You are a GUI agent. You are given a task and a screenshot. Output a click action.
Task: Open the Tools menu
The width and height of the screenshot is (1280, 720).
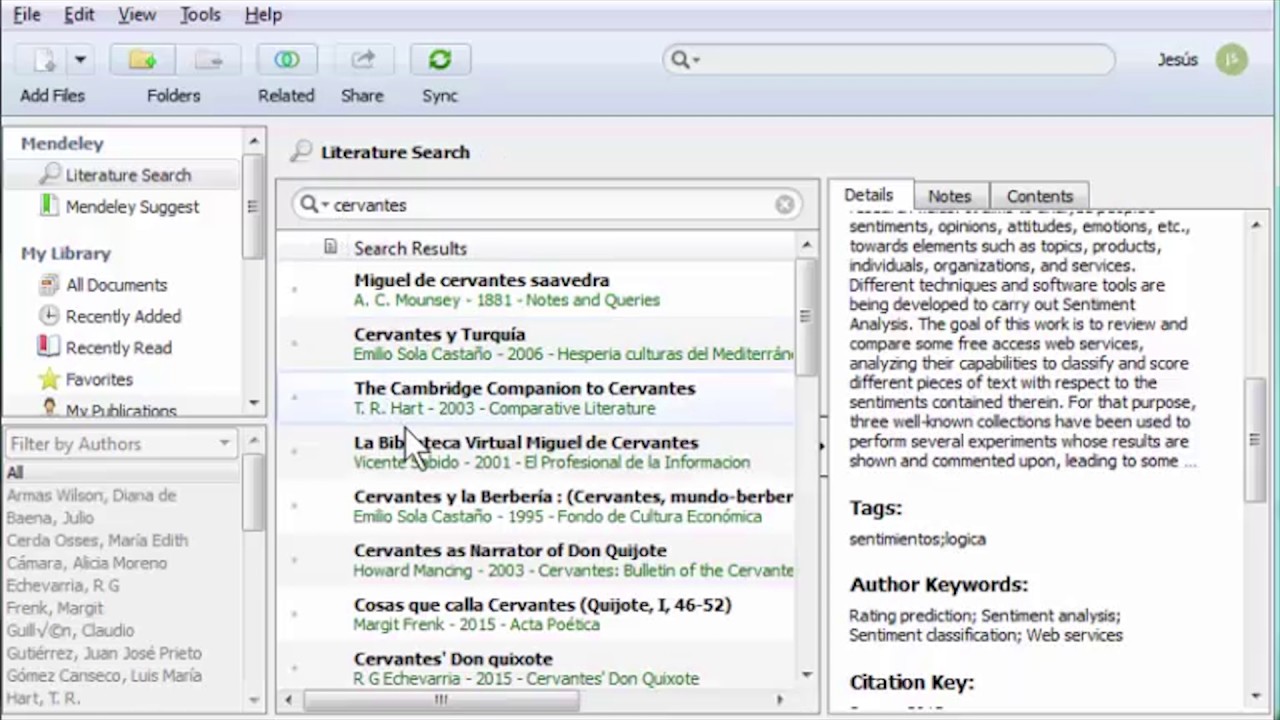[x=200, y=15]
